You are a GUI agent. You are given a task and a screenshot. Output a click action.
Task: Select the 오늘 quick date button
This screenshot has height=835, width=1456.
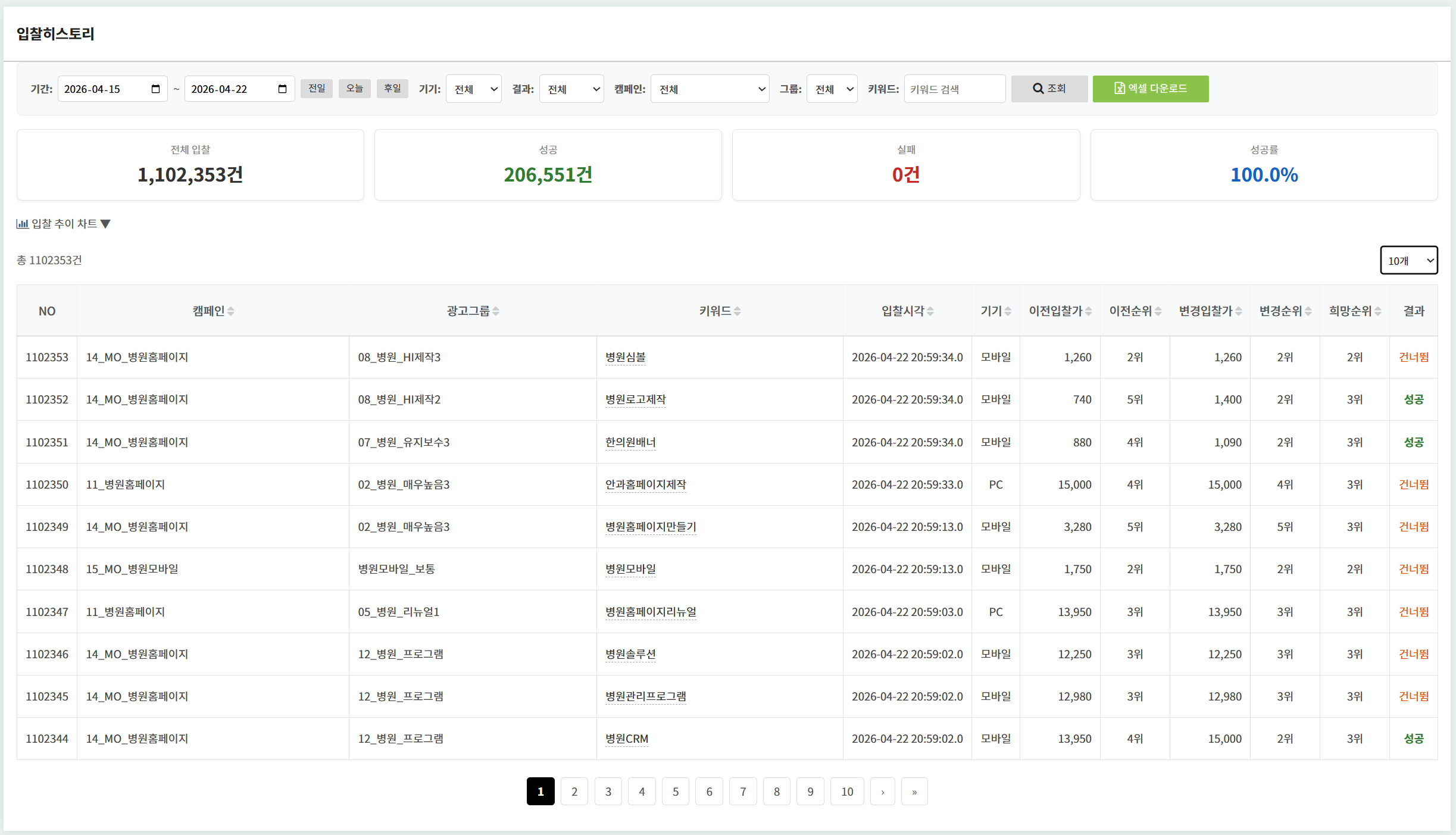tap(355, 89)
